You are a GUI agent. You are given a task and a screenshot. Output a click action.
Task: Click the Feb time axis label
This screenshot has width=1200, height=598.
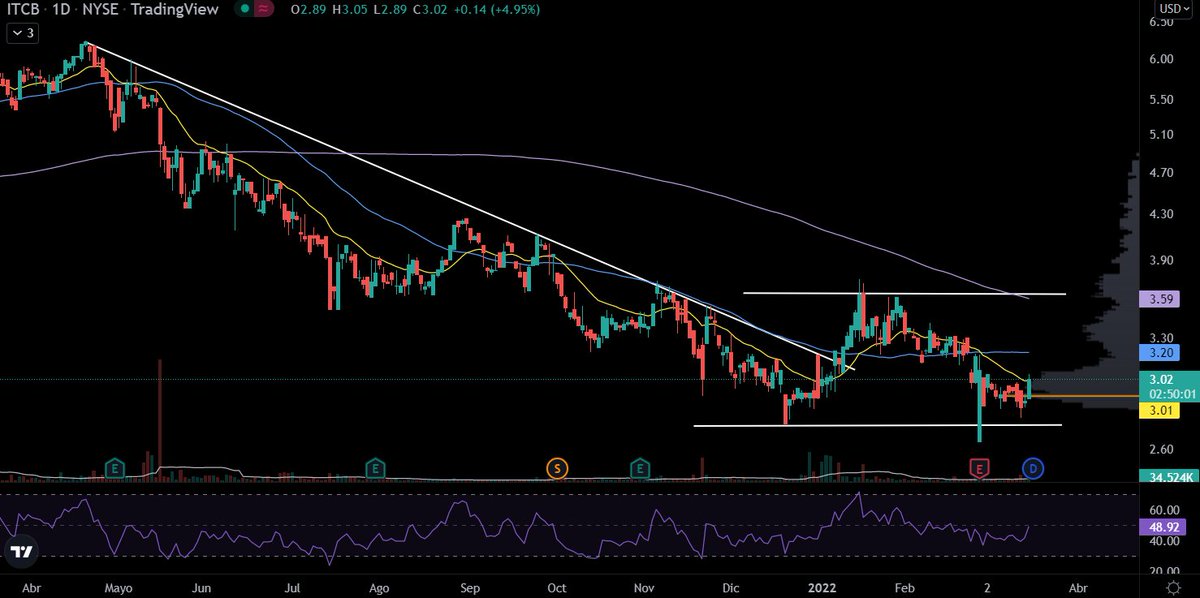pyautogui.click(x=904, y=586)
